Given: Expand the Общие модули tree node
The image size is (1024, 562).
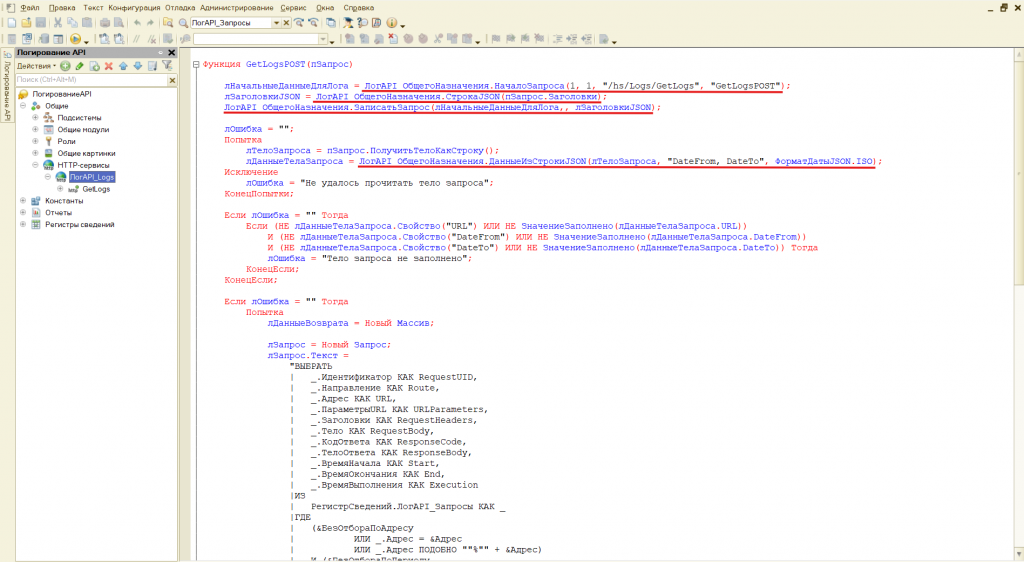Looking at the screenshot, I should pos(35,129).
